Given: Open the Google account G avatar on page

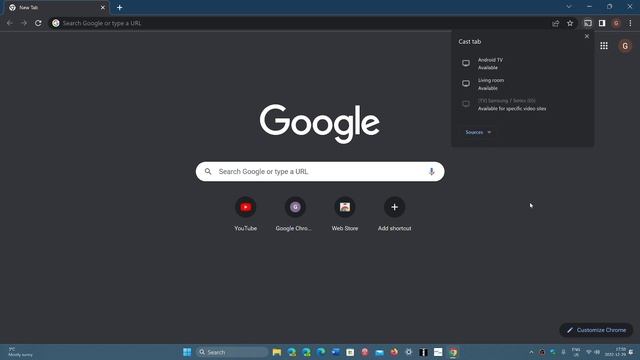Looking at the screenshot, I should (x=625, y=46).
